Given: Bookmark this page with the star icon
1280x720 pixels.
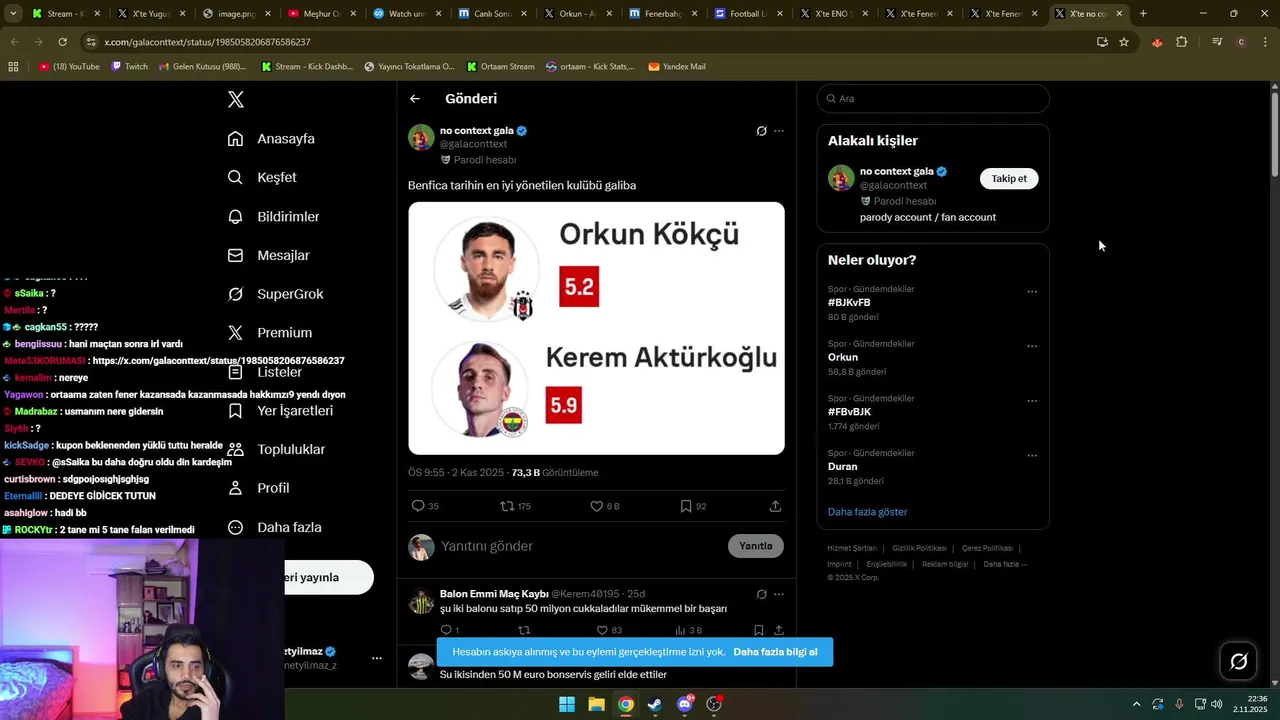Looking at the screenshot, I should tap(1124, 42).
